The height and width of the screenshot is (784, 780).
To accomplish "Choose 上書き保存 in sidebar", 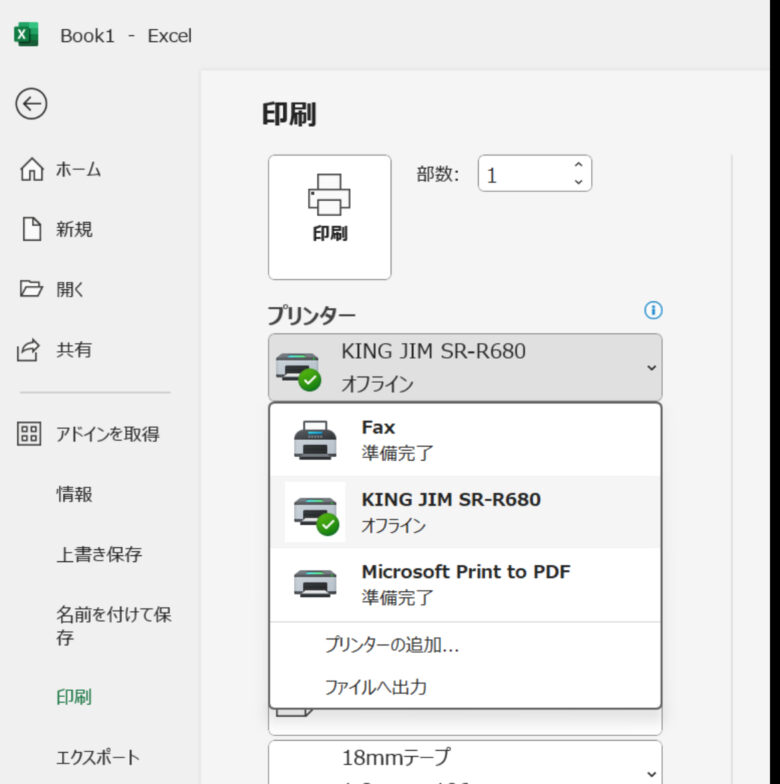I will (x=99, y=554).
